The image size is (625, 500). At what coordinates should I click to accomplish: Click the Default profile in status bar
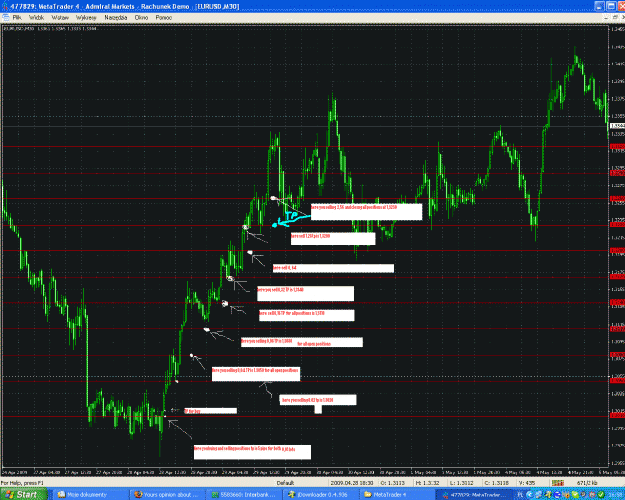(x=285, y=483)
